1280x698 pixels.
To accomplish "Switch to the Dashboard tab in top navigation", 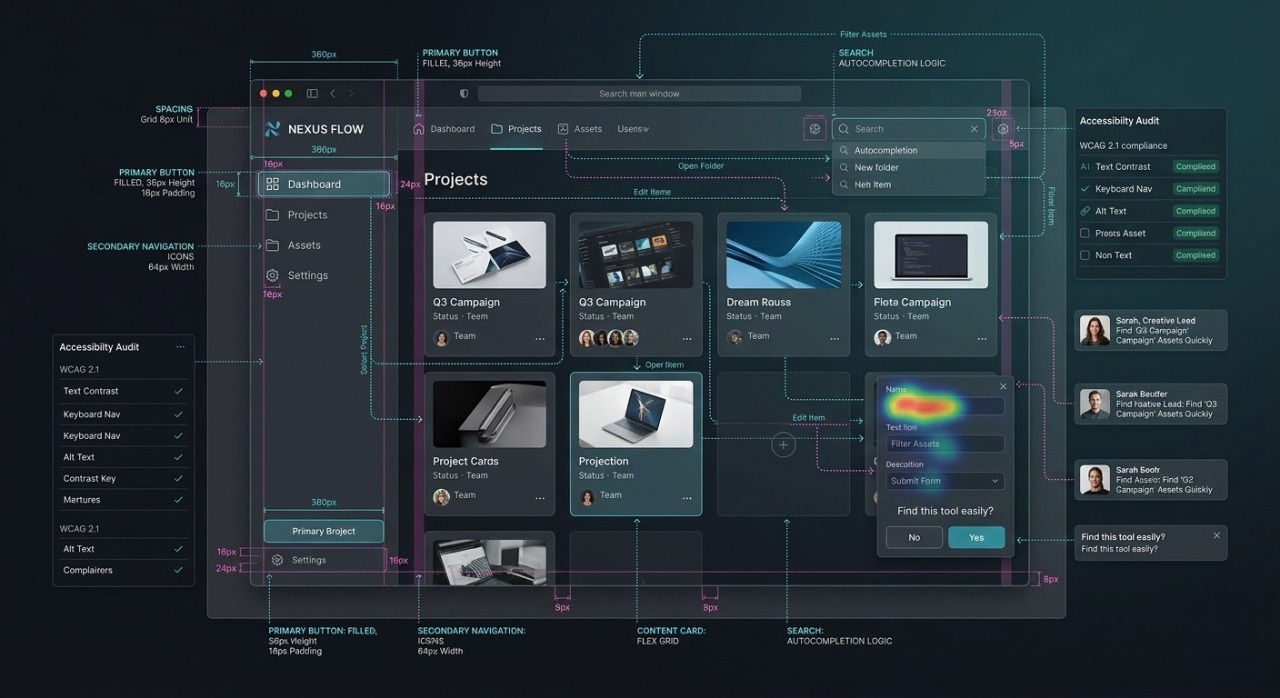I will point(444,129).
